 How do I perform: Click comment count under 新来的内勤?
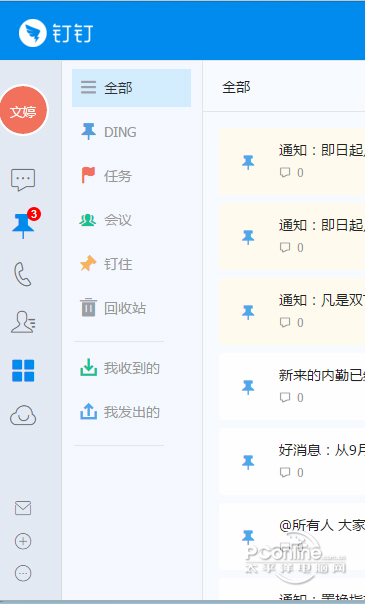point(292,398)
